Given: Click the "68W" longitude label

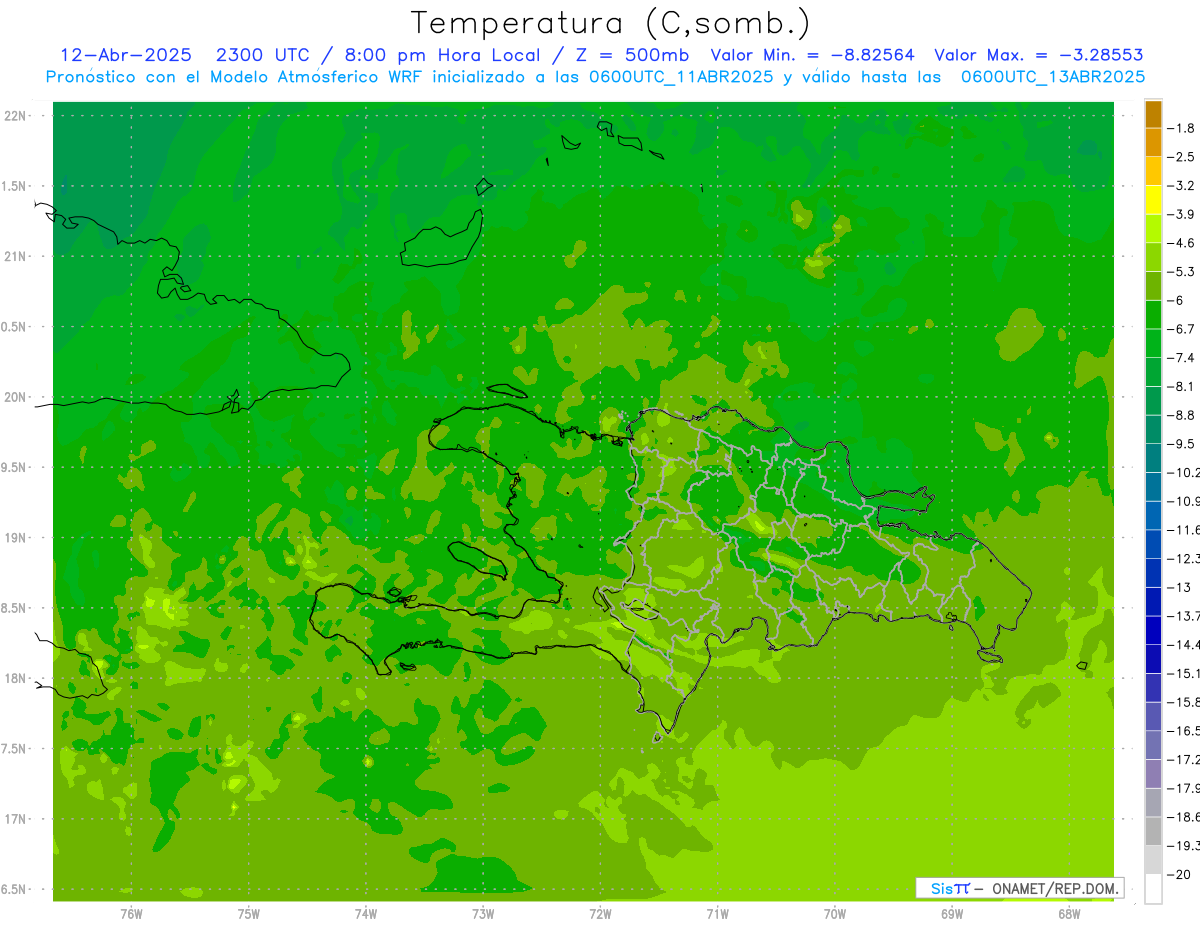Looking at the screenshot, I should coord(1069,913).
